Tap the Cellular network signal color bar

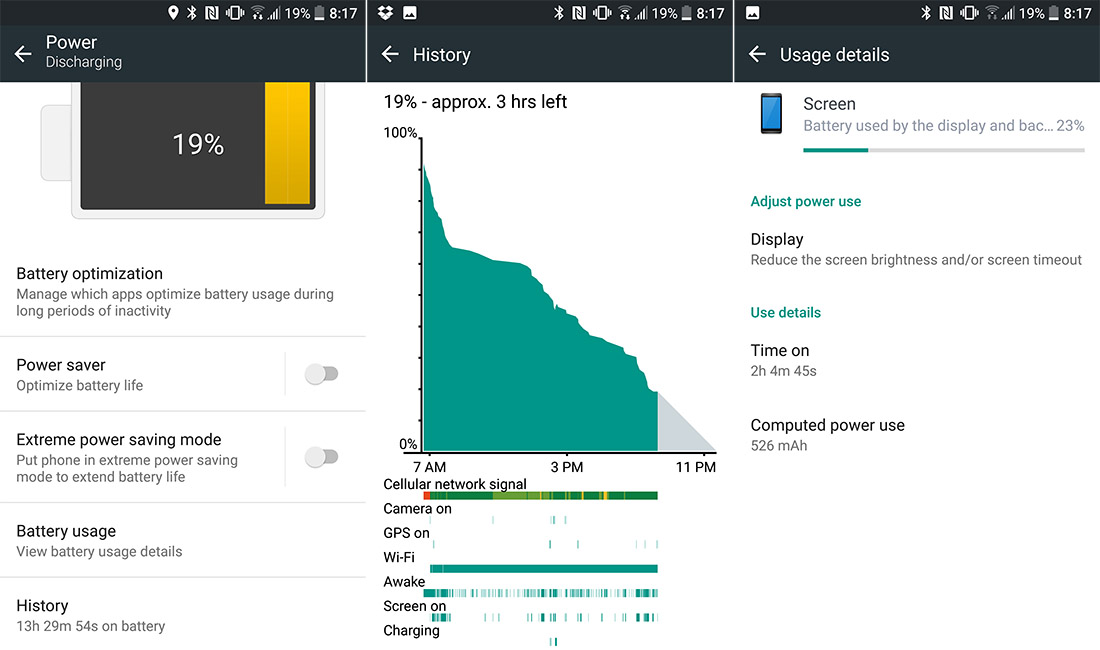540,496
